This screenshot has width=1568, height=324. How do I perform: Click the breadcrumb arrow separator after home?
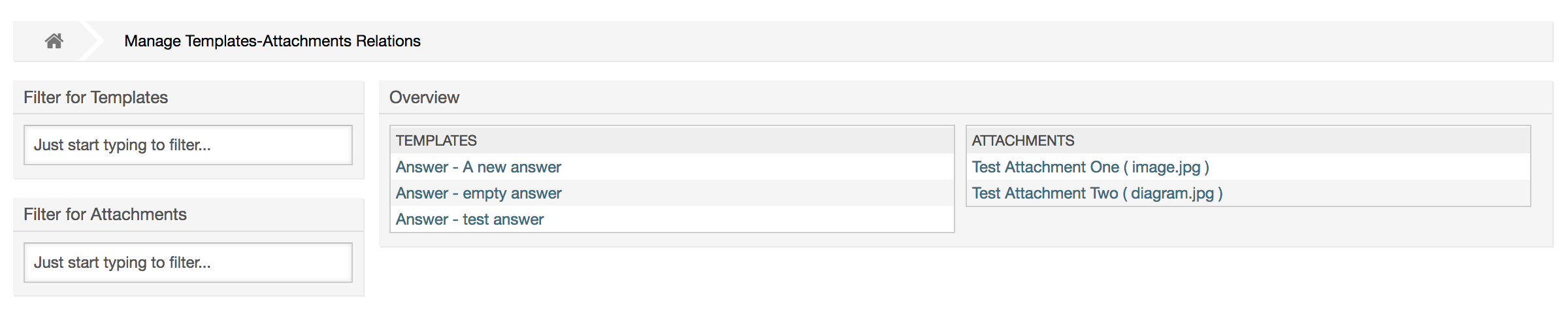click(92, 41)
